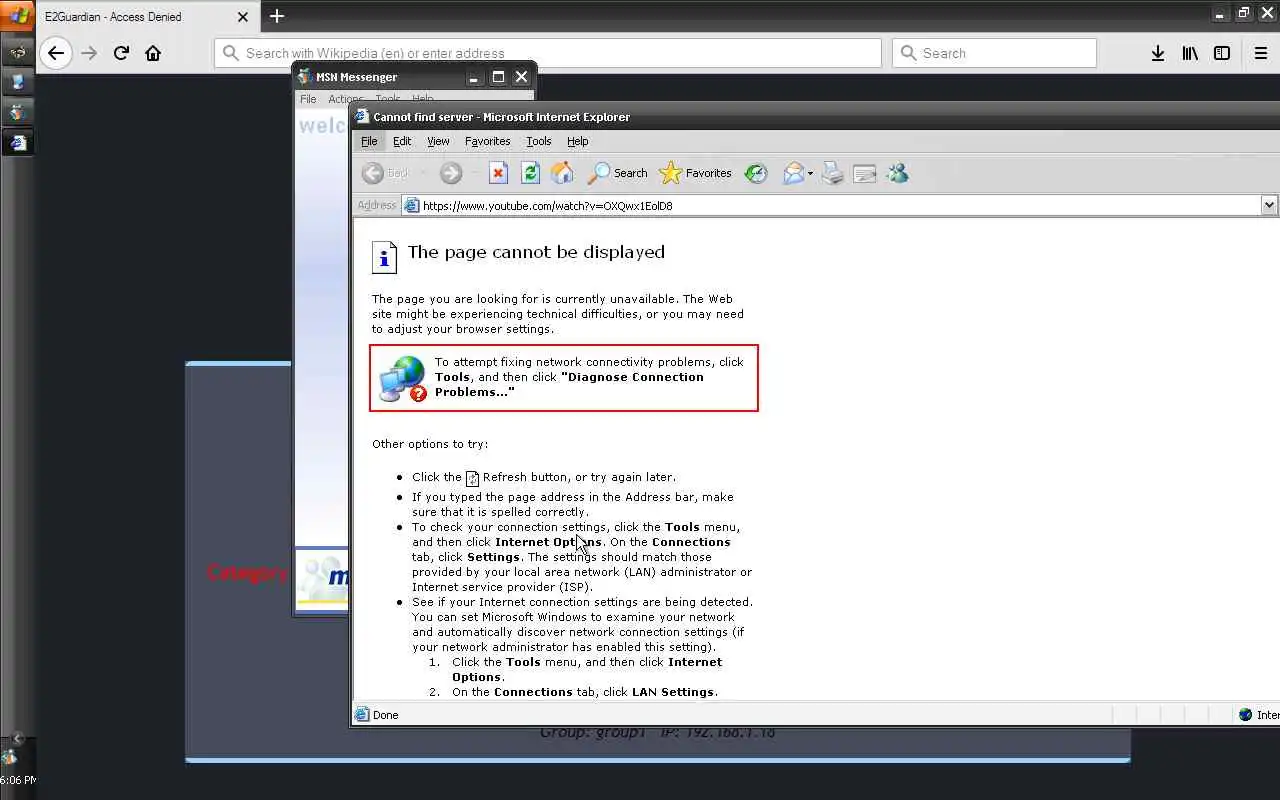Open the Firefox Library

pyautogui.click(x=1189, y=53)
